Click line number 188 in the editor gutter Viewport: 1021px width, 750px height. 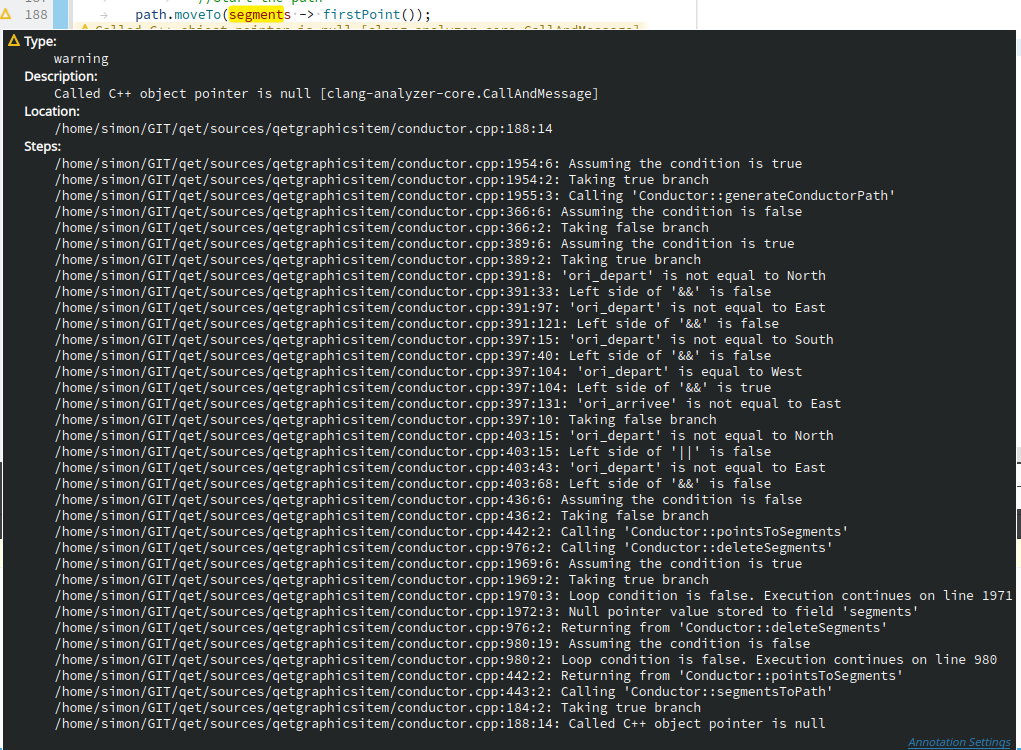(36, 14)
